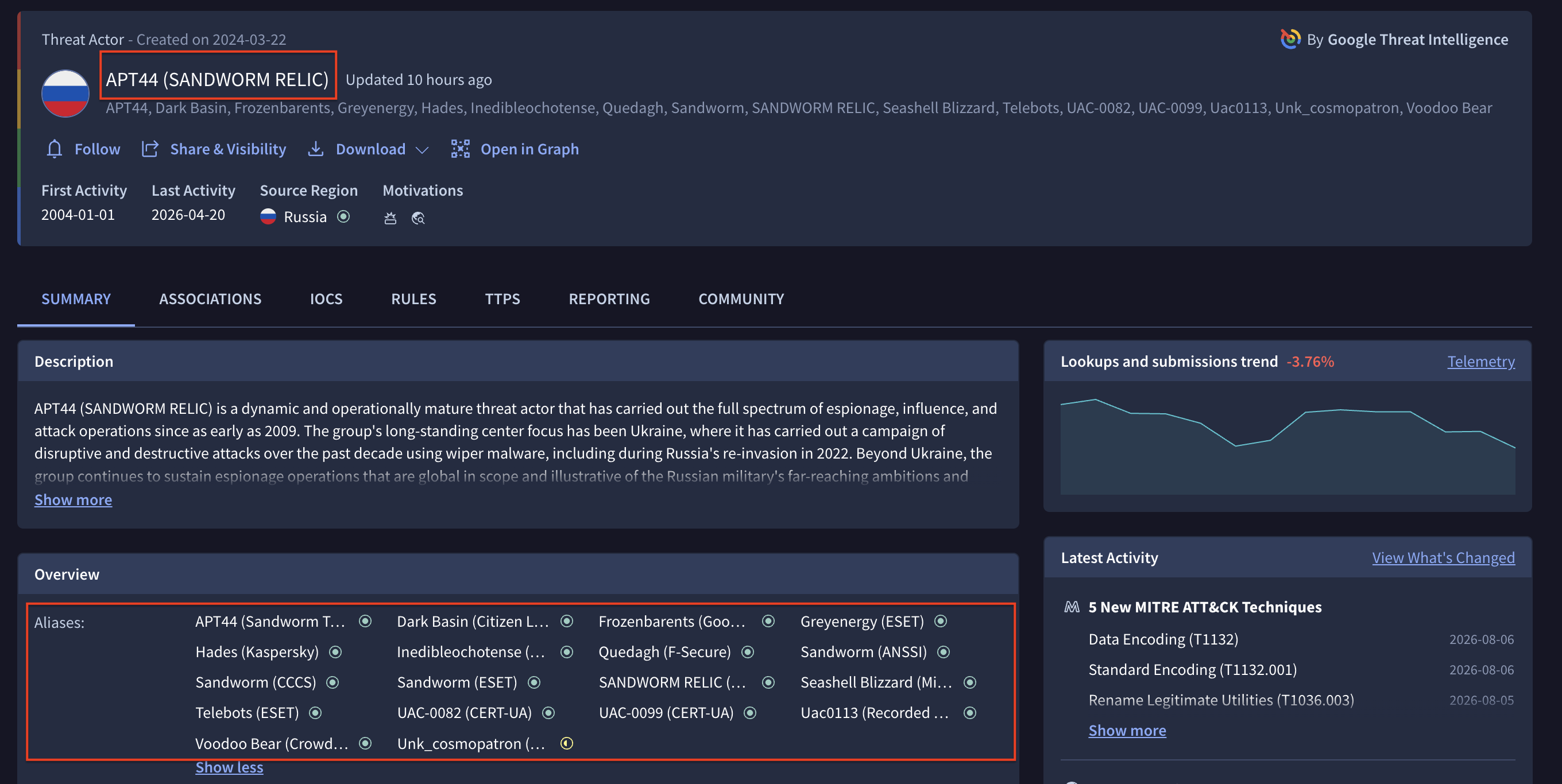Select Data Encoding (T1132) technique

[1163, 639]
